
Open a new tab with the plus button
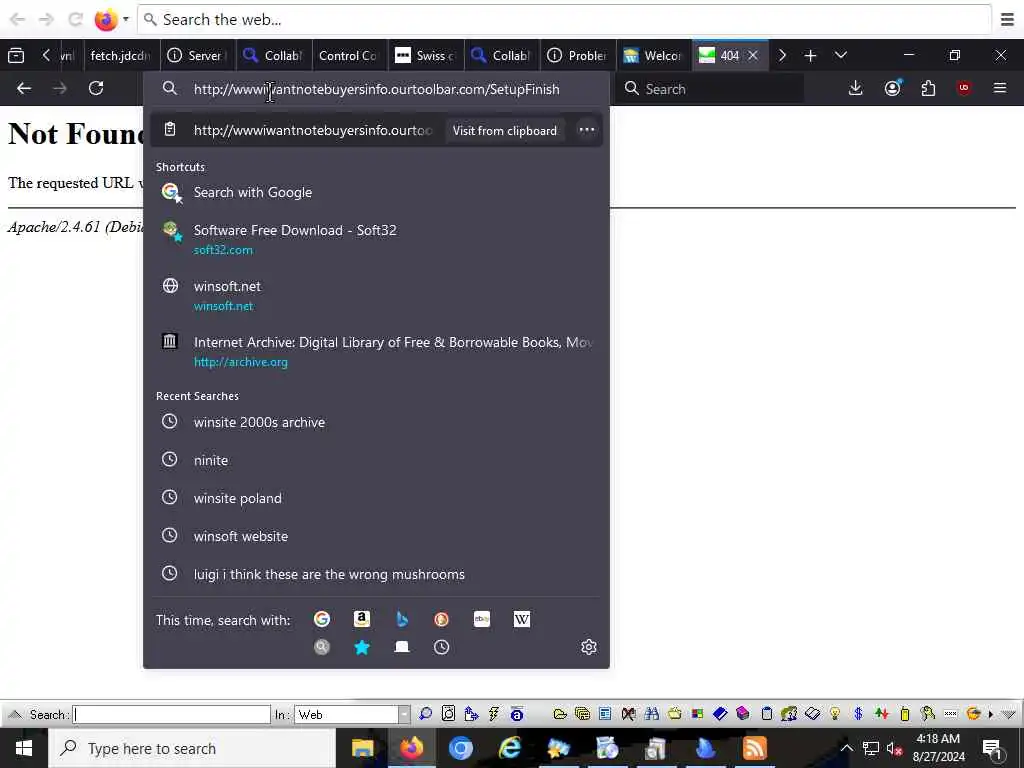click(810, 56)
